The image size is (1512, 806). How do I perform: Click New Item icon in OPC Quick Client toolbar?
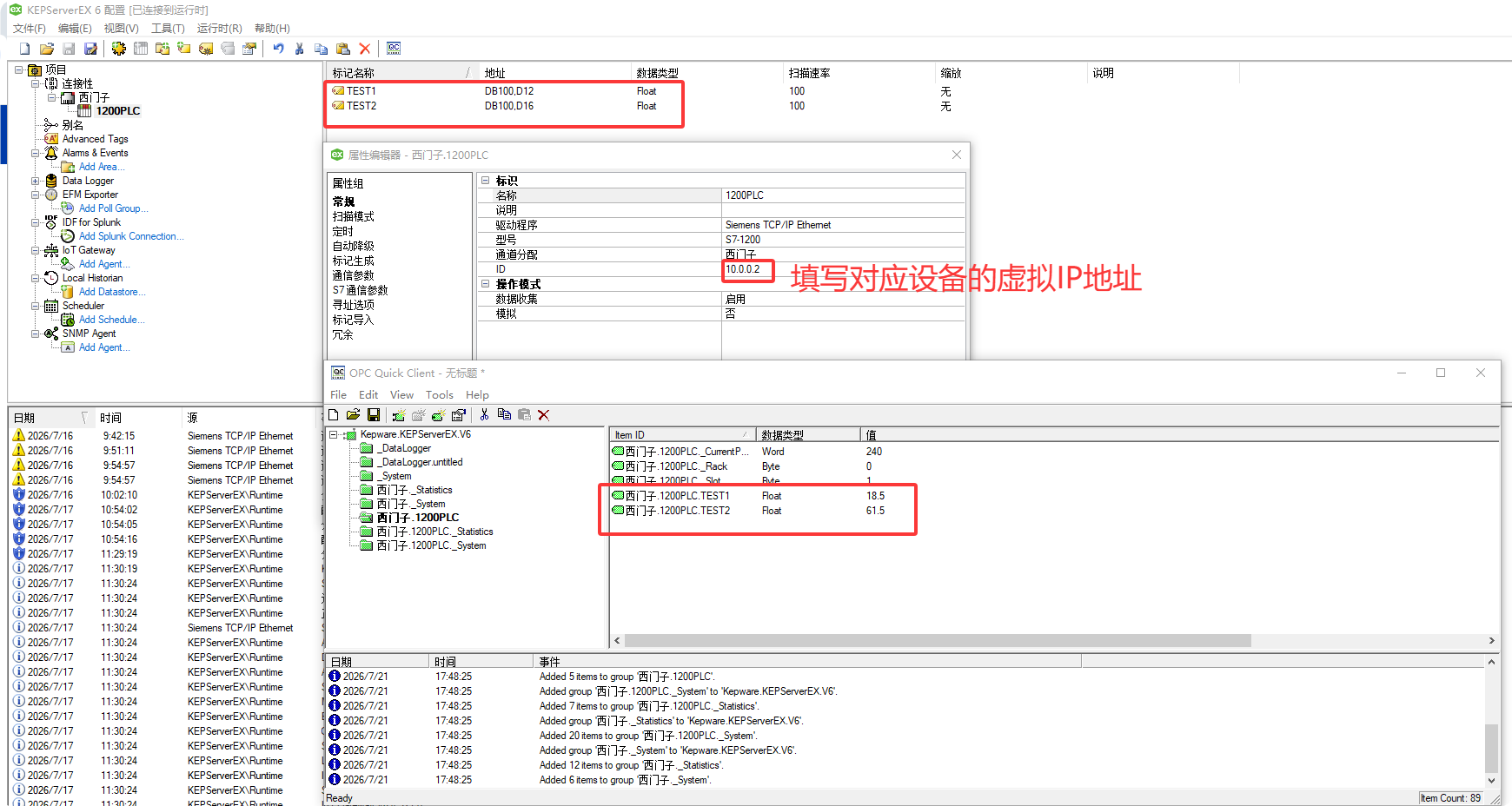(438, 415)
